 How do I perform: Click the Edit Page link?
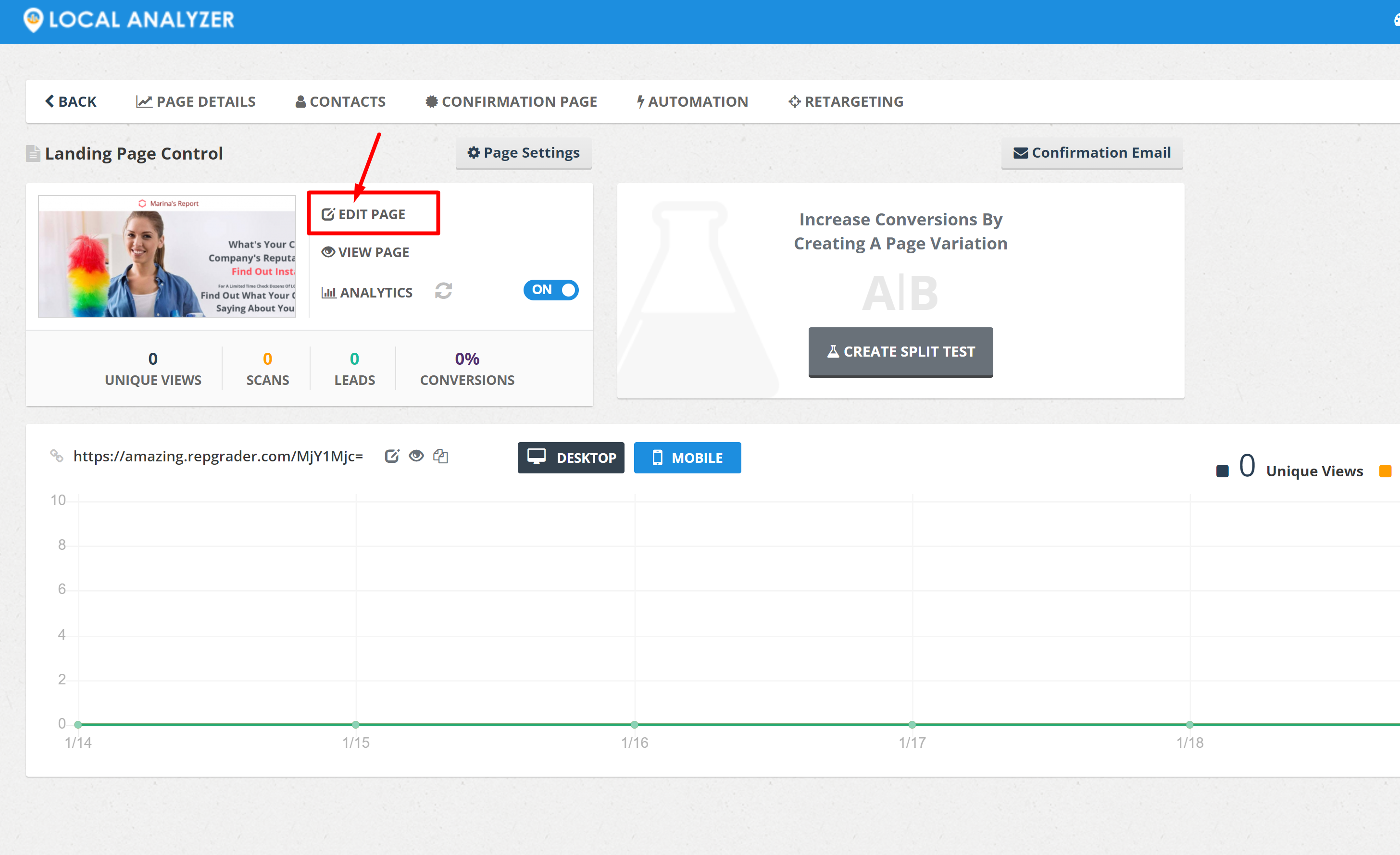pyautogui.click(x=363, y=214)
